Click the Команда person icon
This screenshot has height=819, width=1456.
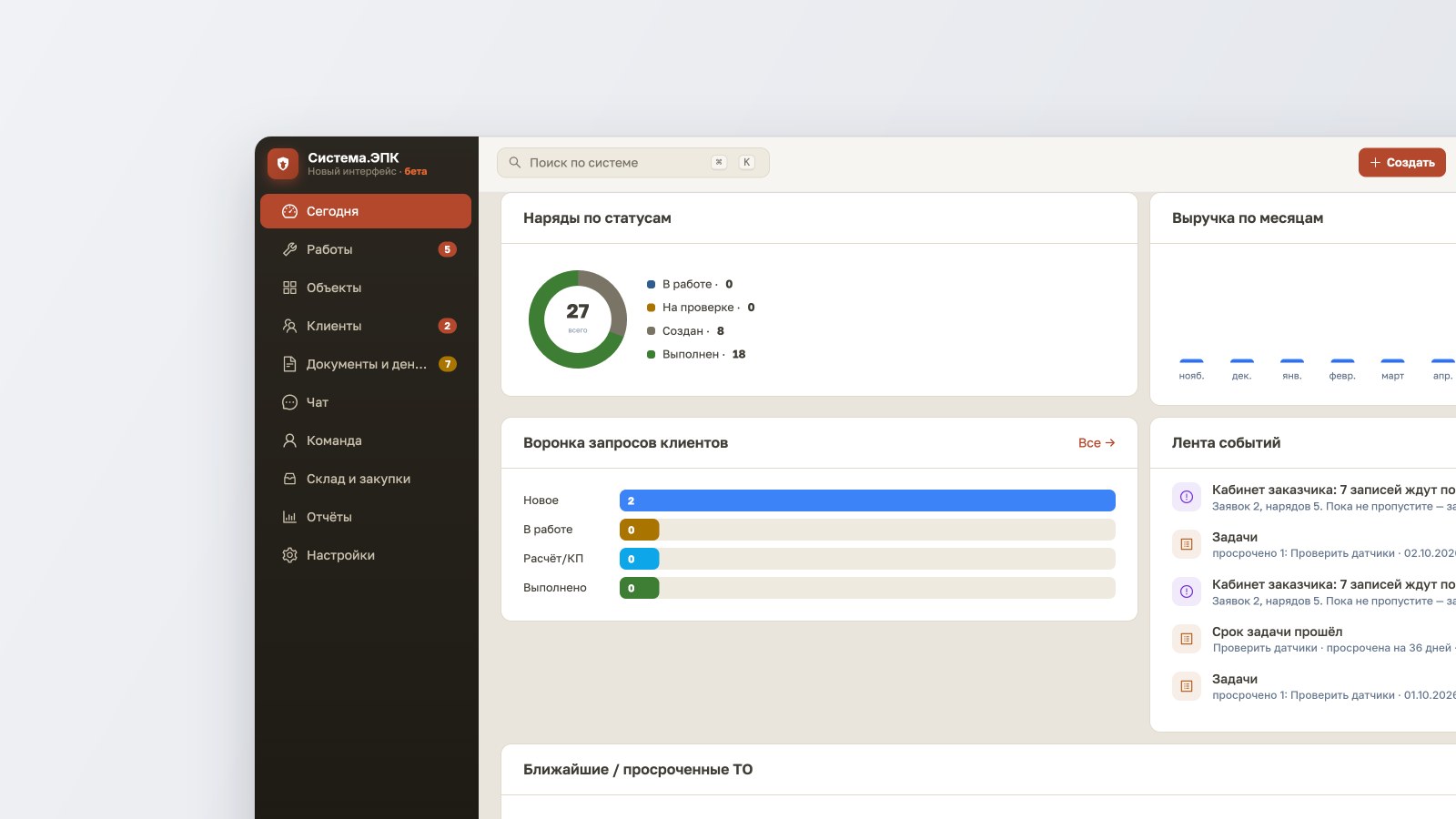(289, 440)
